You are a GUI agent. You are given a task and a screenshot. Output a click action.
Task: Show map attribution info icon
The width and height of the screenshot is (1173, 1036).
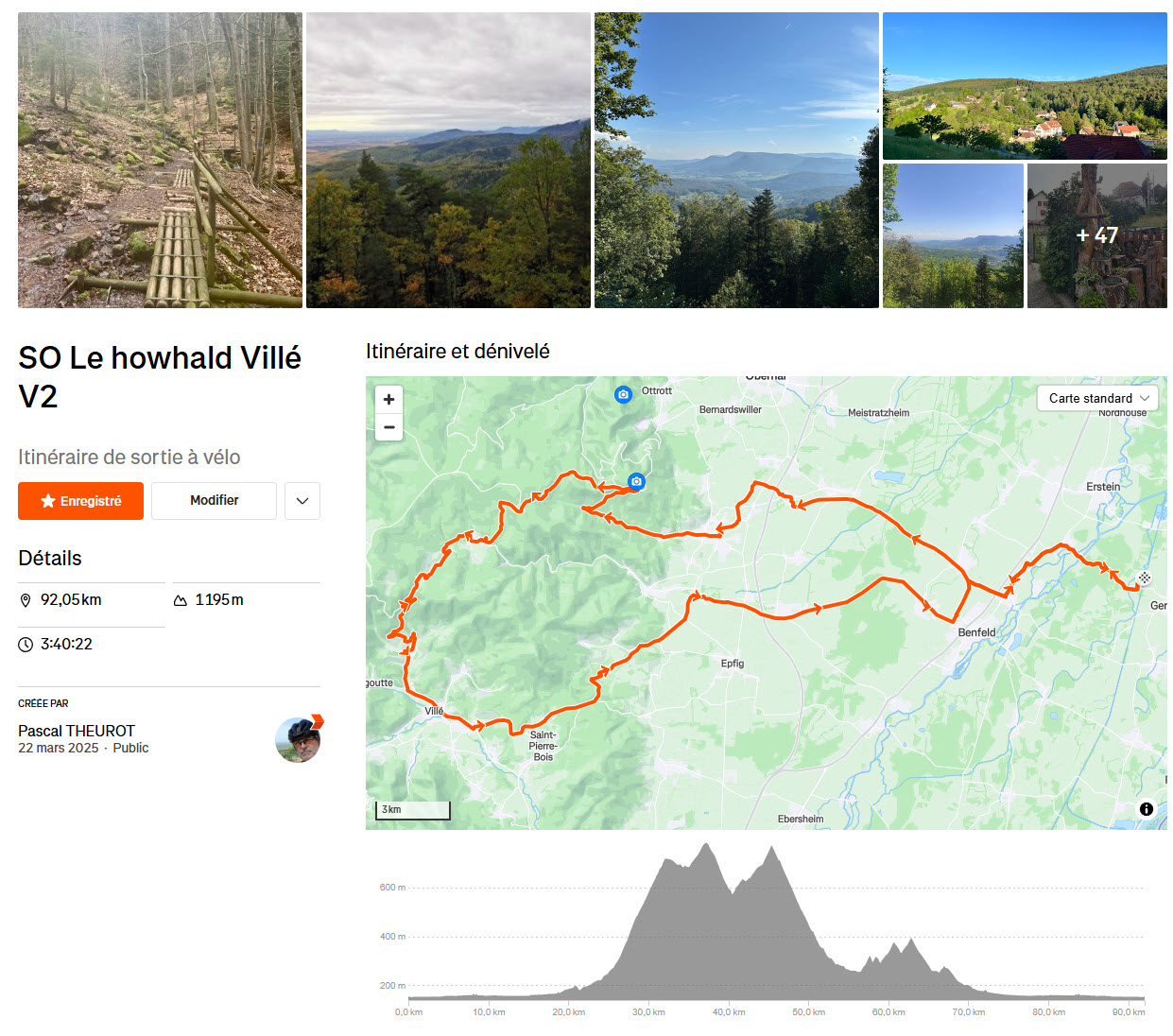[x=1146, y=809]
